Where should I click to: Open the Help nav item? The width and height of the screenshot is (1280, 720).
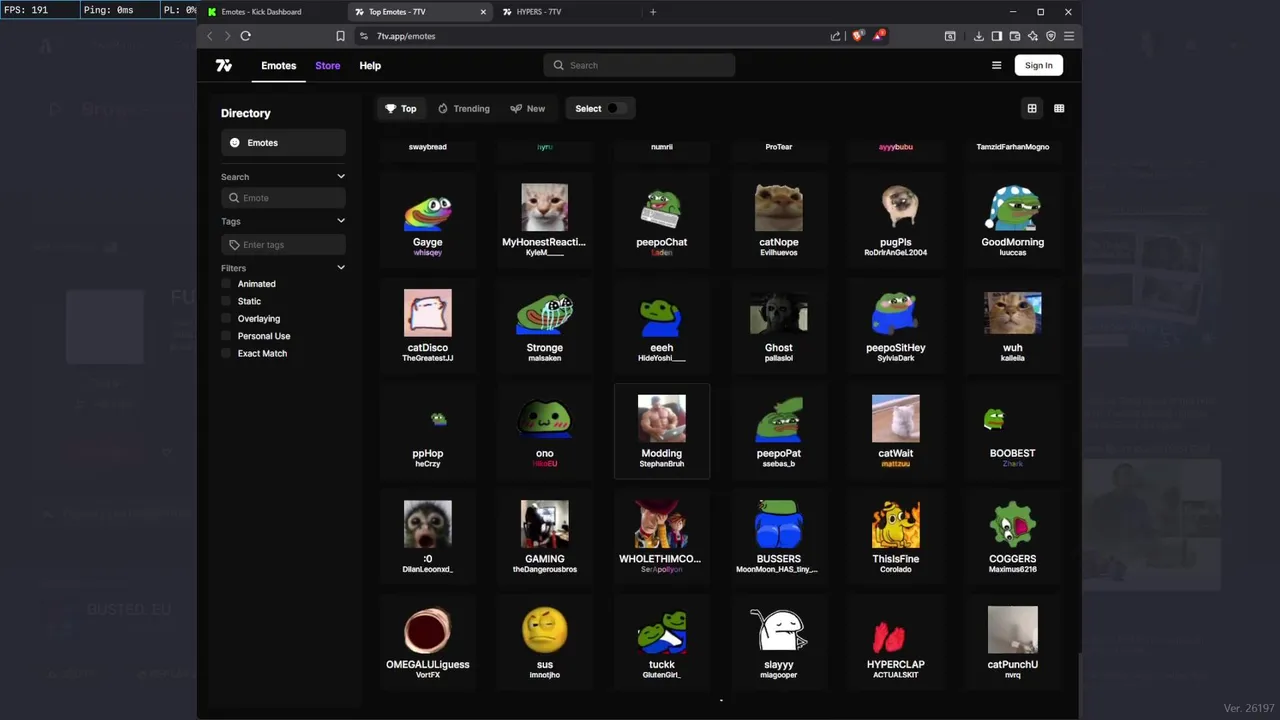point(370,65)
